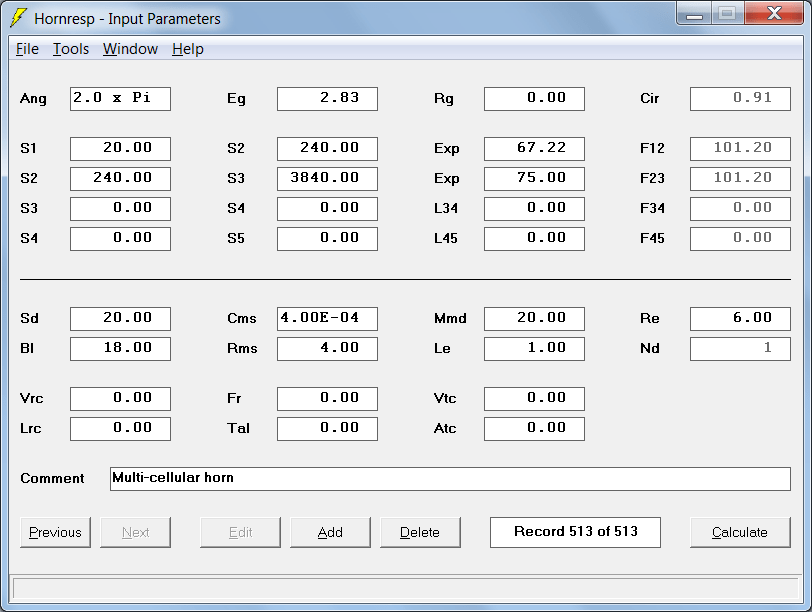Click the Edit button

240,532
